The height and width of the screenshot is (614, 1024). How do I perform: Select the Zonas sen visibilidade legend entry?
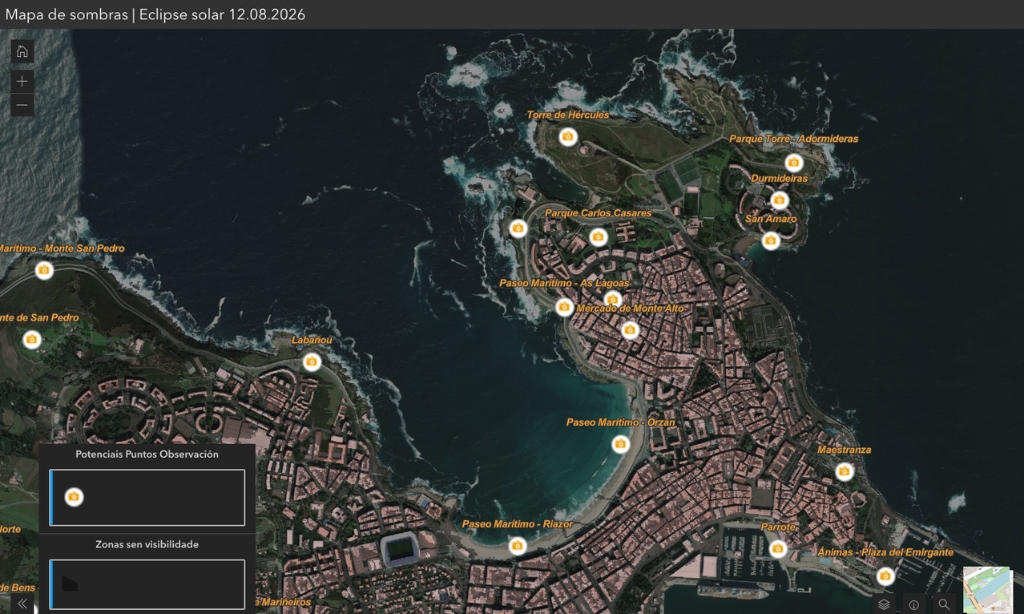coord(147,584)
